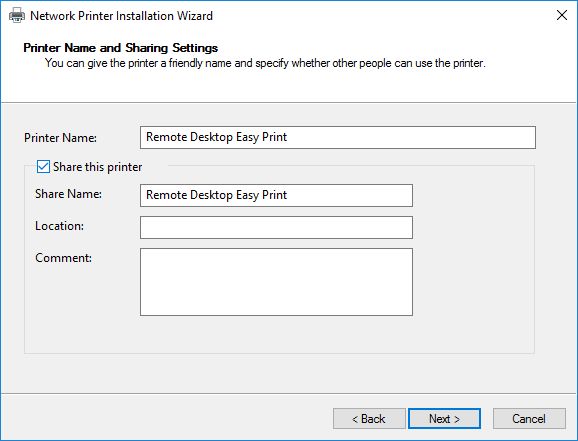Screen dimensions: 578x441
Task: Cancel the printer installation wizard
Action: [x=529, y=419]
